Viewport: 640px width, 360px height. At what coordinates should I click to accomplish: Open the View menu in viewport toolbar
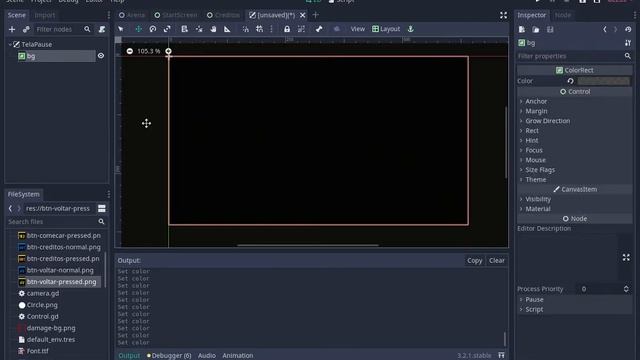coord(358,29)
